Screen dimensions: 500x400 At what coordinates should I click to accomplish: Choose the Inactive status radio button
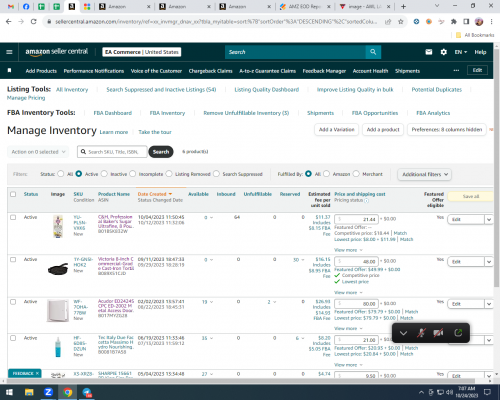point(104,174)
